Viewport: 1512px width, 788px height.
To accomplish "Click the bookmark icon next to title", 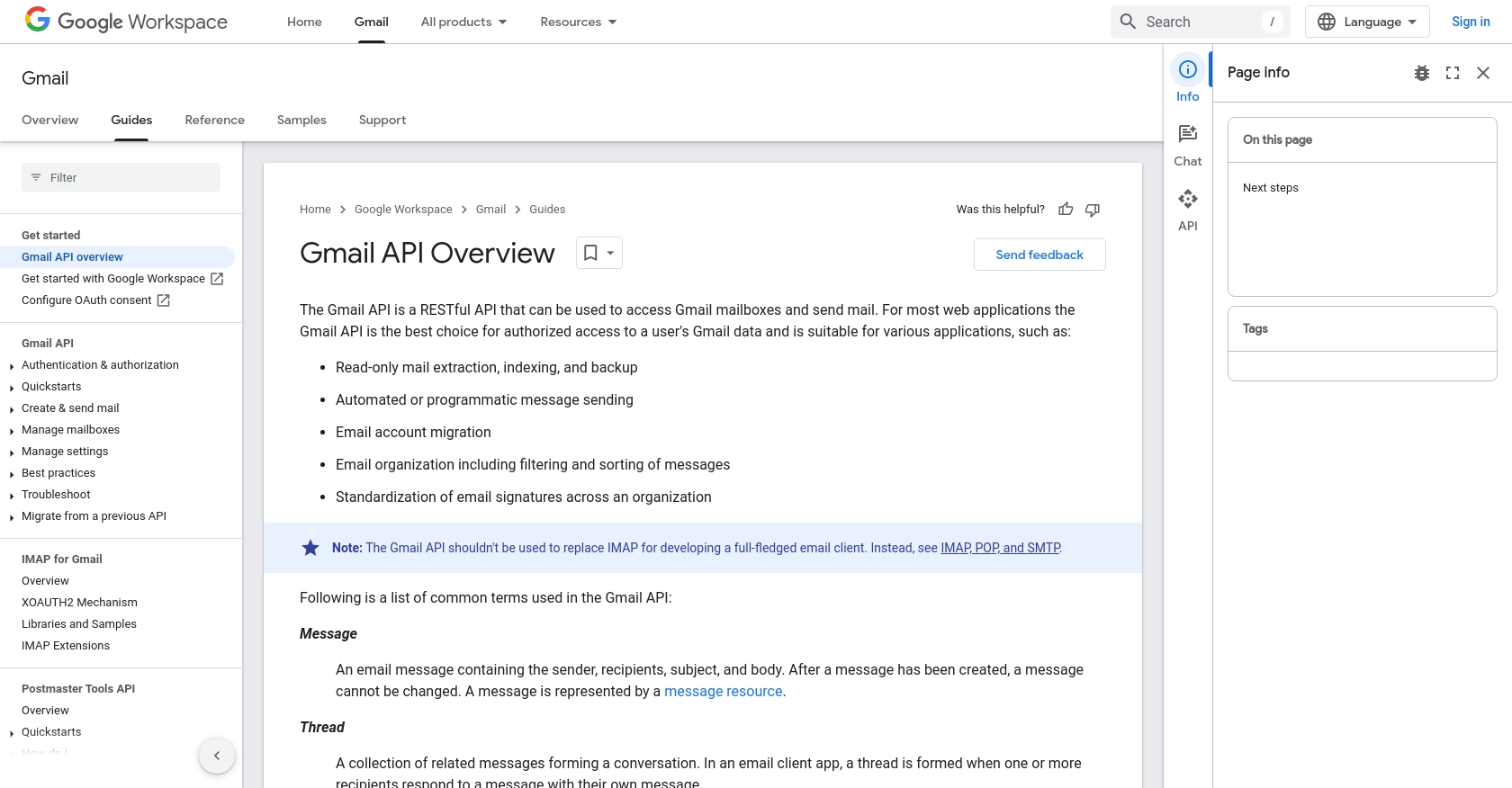I will [590, 253].
